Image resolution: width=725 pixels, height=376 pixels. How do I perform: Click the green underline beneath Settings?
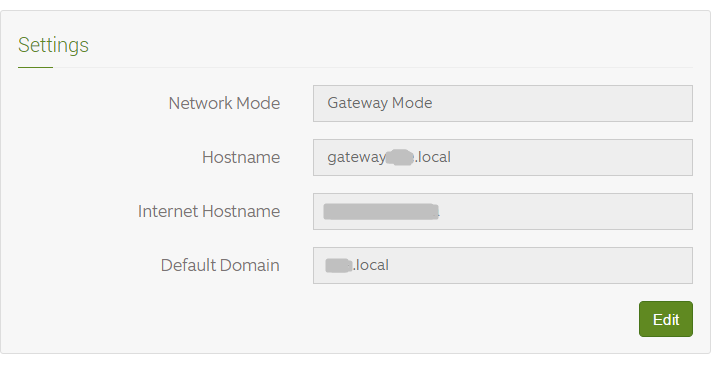(x=36, y=68)
